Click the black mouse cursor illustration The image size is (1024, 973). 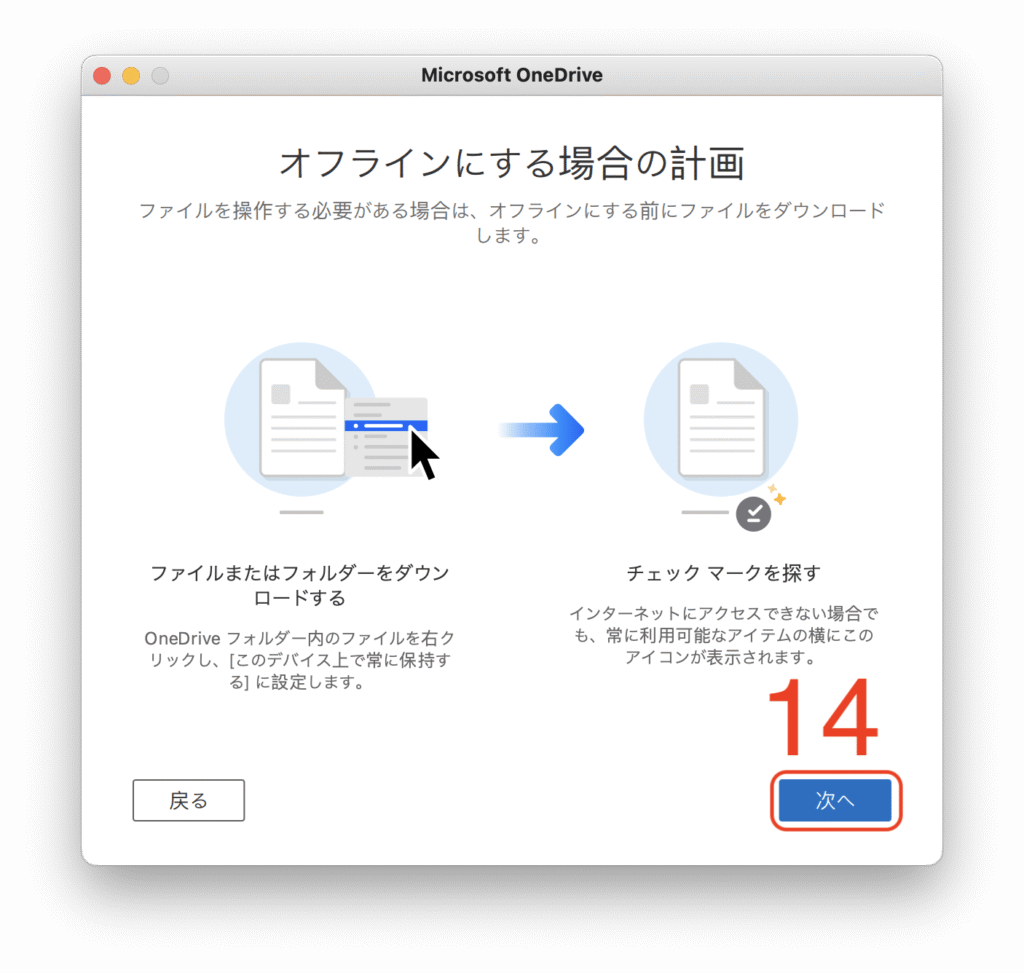[x=424, y=455]
